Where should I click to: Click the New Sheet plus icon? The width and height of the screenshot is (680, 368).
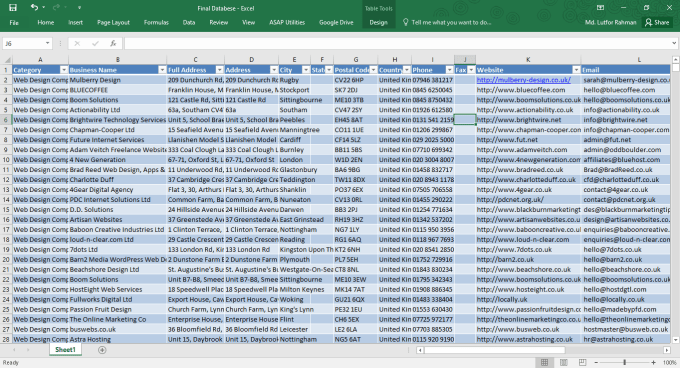102,350
